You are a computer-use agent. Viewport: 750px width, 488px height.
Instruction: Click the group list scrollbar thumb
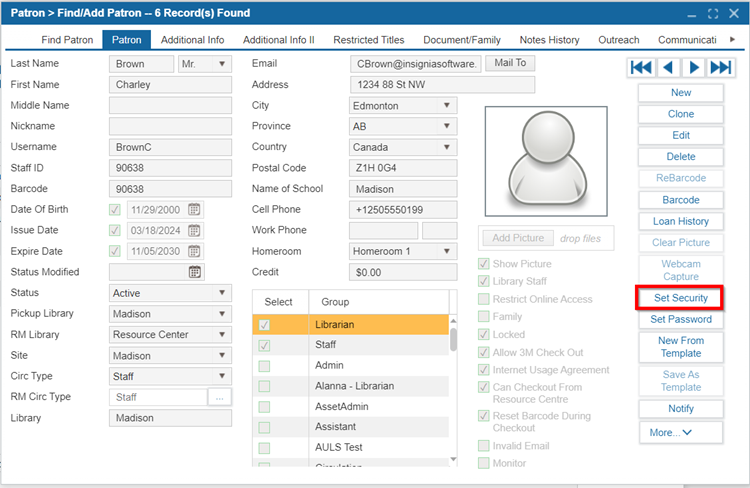coord(453,339)
